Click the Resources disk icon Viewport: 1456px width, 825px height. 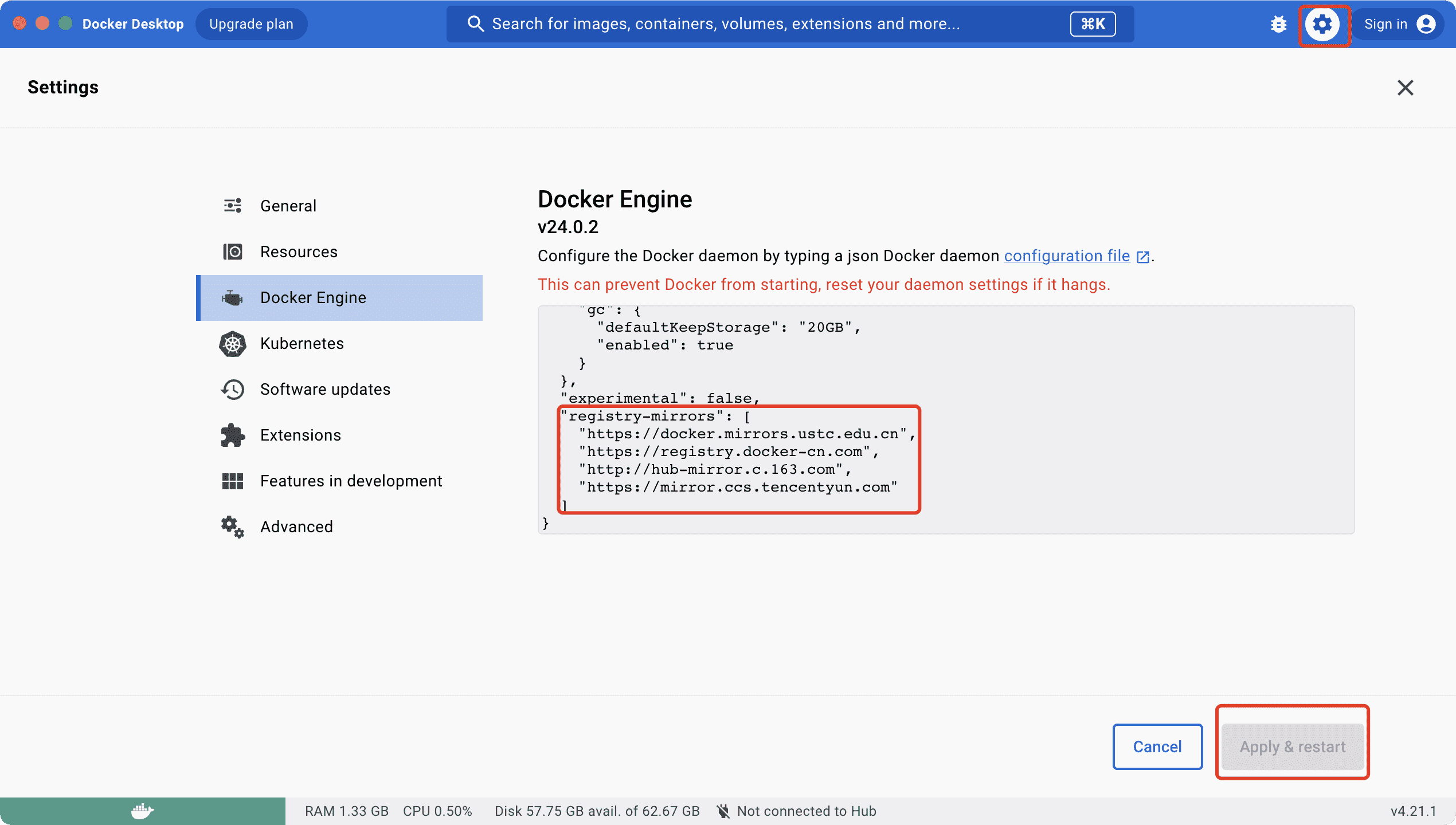tap(233, 252)
